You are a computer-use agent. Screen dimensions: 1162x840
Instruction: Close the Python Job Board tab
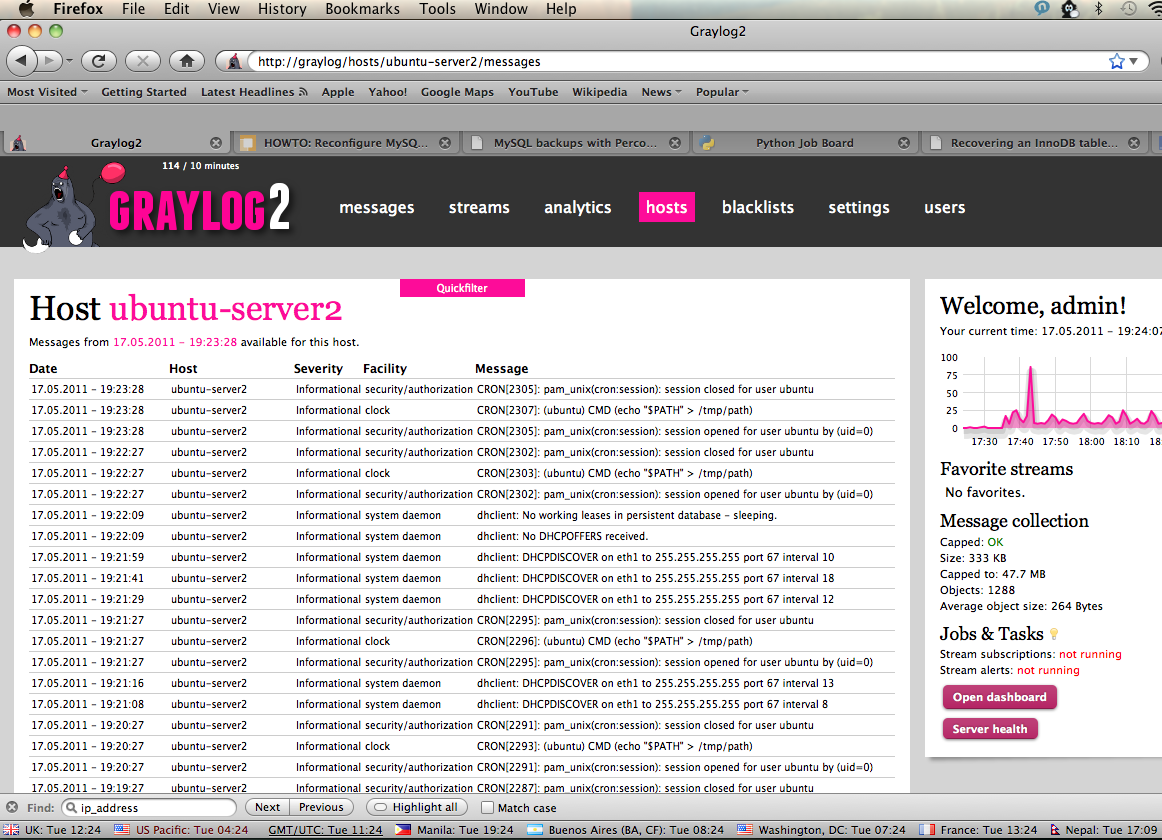[904, 143]
